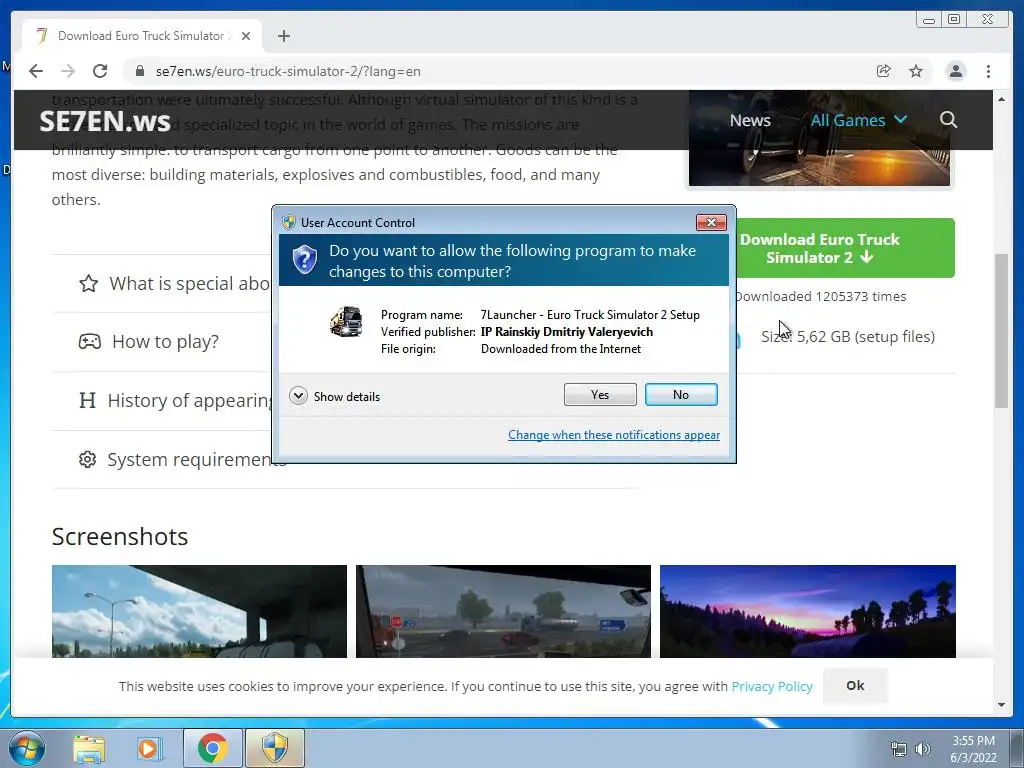Click Change when these notifications appear link
Screen dimensions: 1024x768
click(614, 435)
